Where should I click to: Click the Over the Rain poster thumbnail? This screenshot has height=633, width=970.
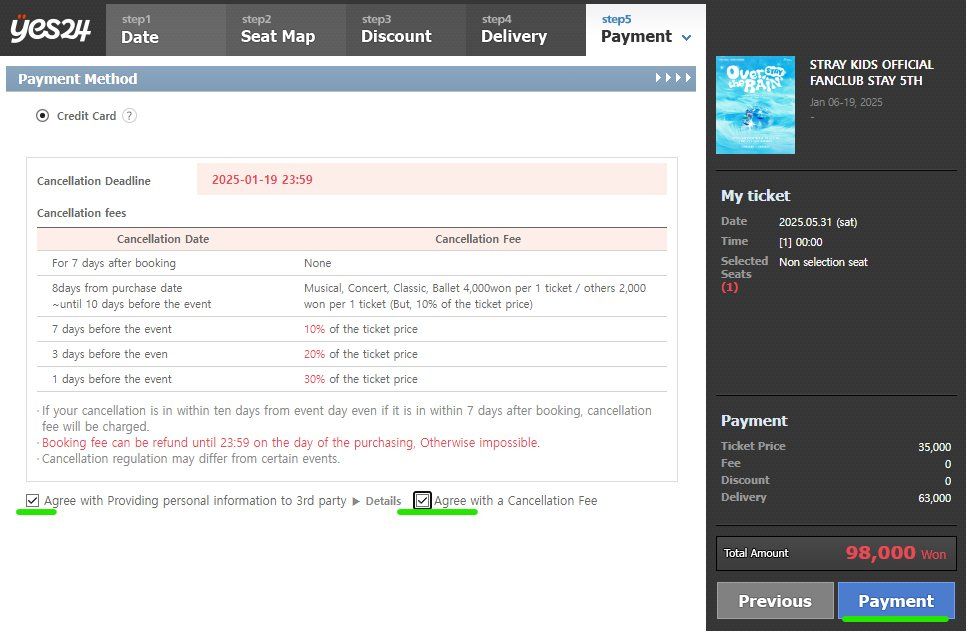tap(755, 105)
